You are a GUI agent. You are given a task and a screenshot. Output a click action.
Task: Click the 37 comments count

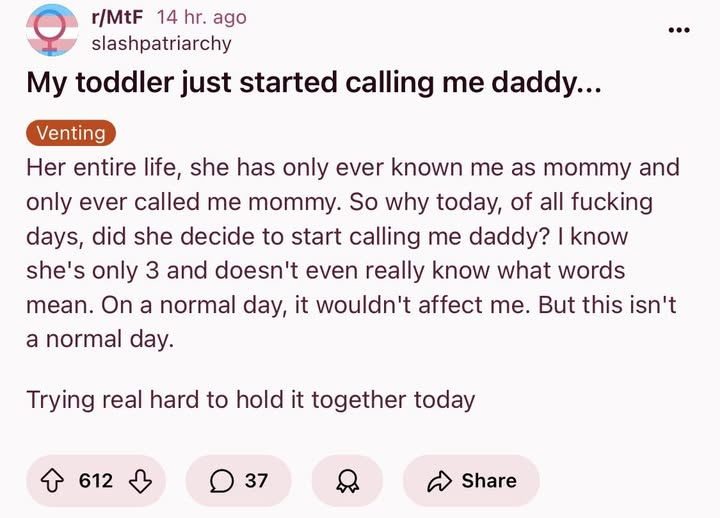pos(256,481)
